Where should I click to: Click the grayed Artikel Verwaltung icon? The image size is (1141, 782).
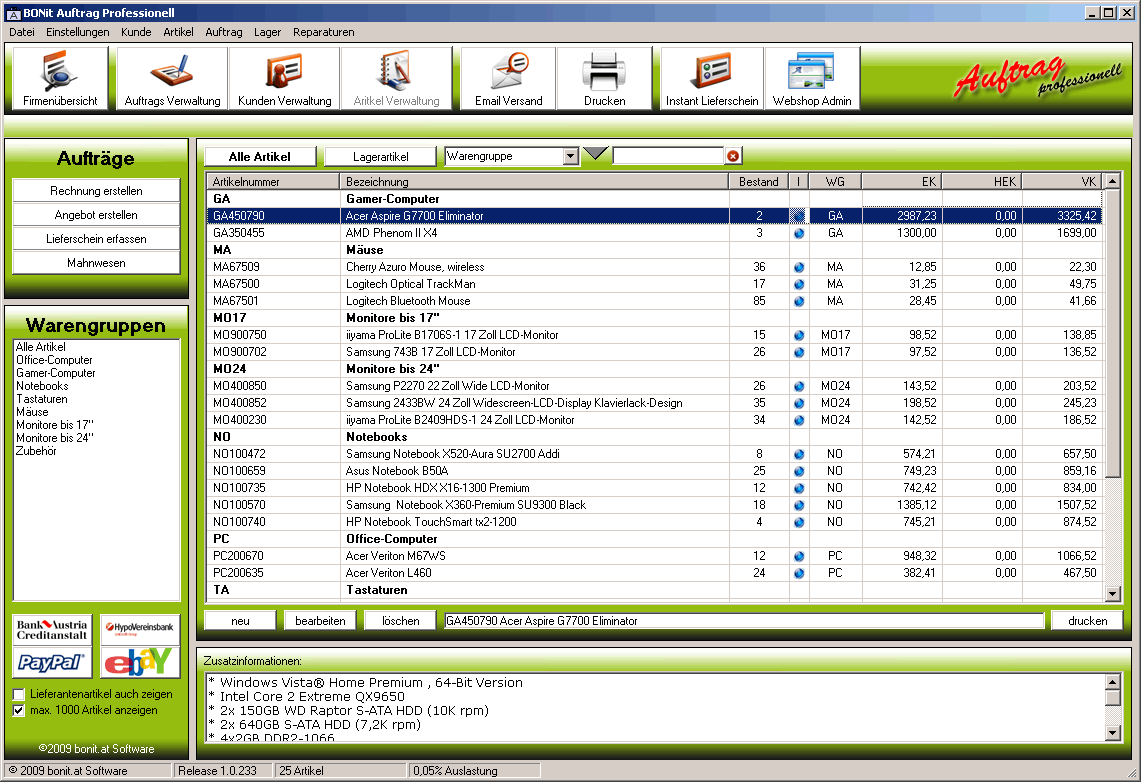(x=396, y=79)
